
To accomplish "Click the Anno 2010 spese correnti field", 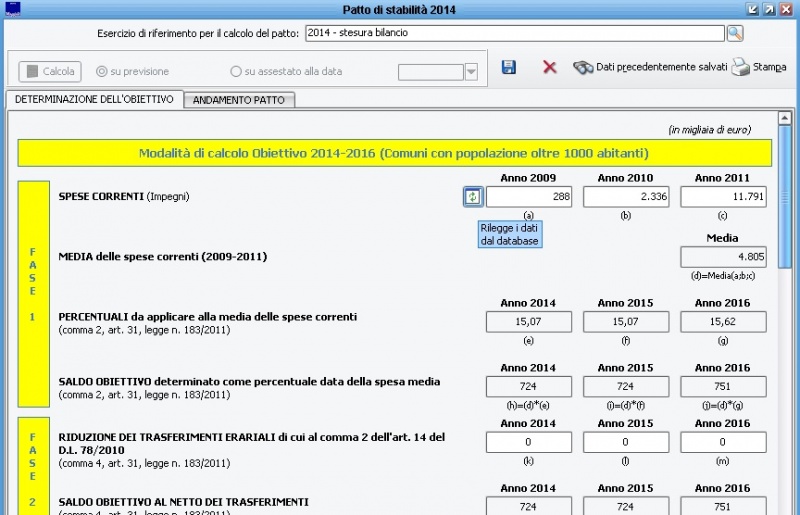I will pos(625,197).
